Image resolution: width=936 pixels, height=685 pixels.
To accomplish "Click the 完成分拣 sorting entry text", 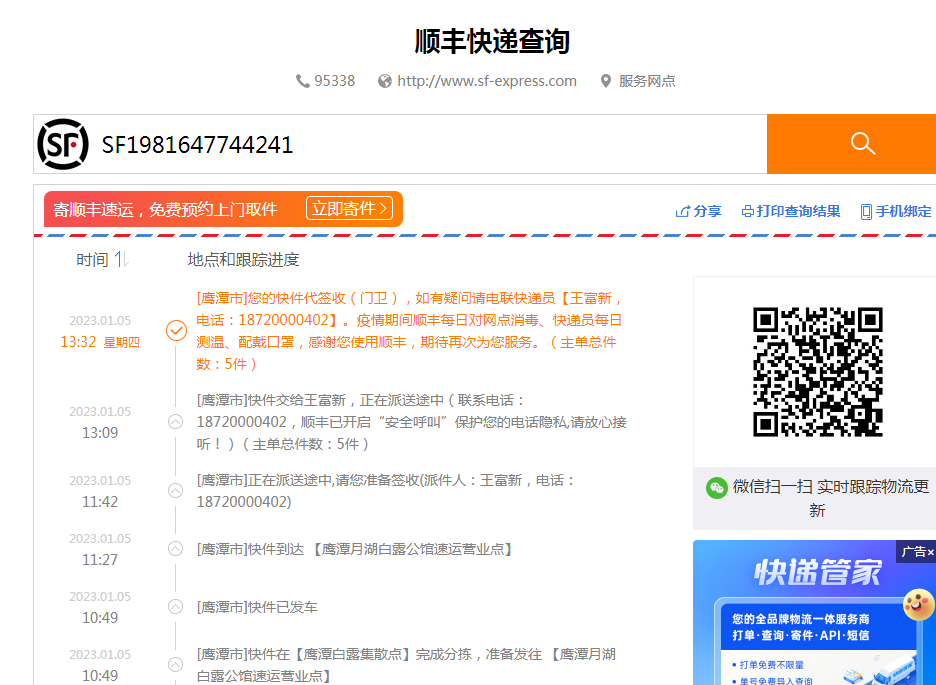I will (406, 665).
